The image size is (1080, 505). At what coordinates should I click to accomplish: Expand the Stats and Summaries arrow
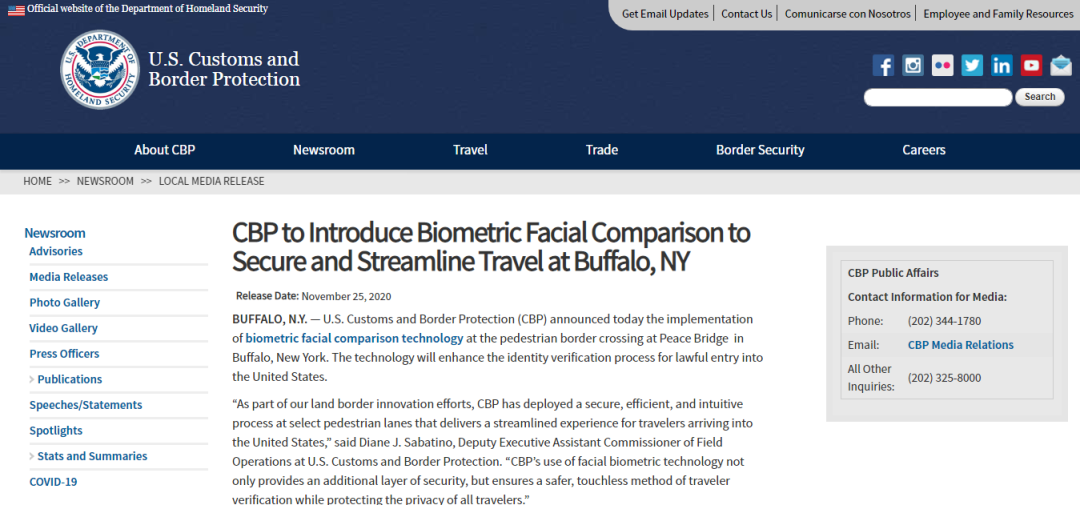point(32,456)
